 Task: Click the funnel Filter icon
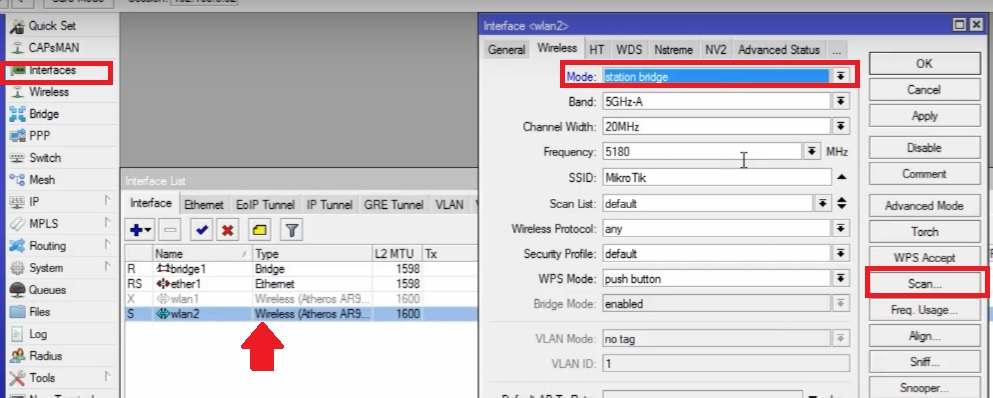[291, 230]
